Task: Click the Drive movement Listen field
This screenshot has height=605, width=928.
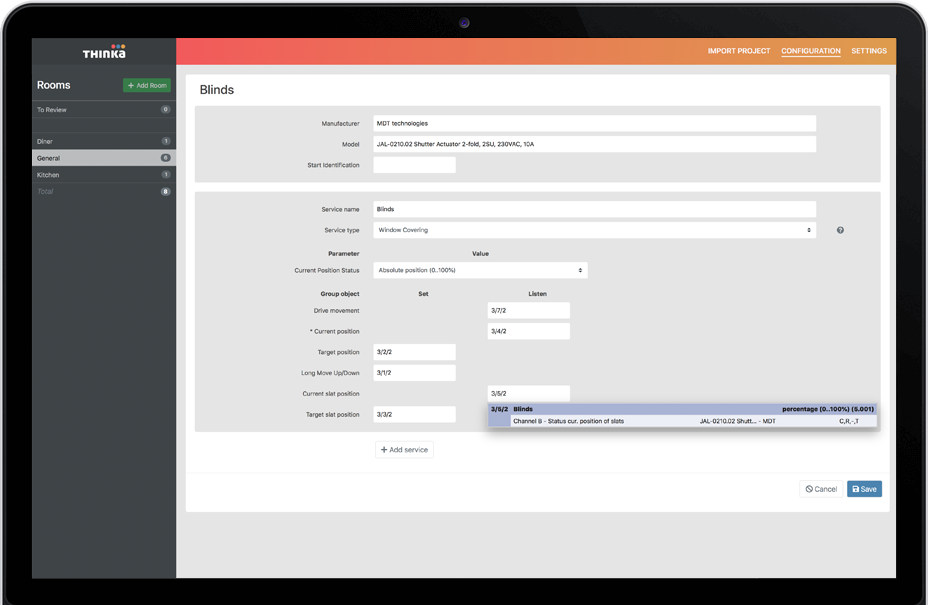Action: (529, 311)
